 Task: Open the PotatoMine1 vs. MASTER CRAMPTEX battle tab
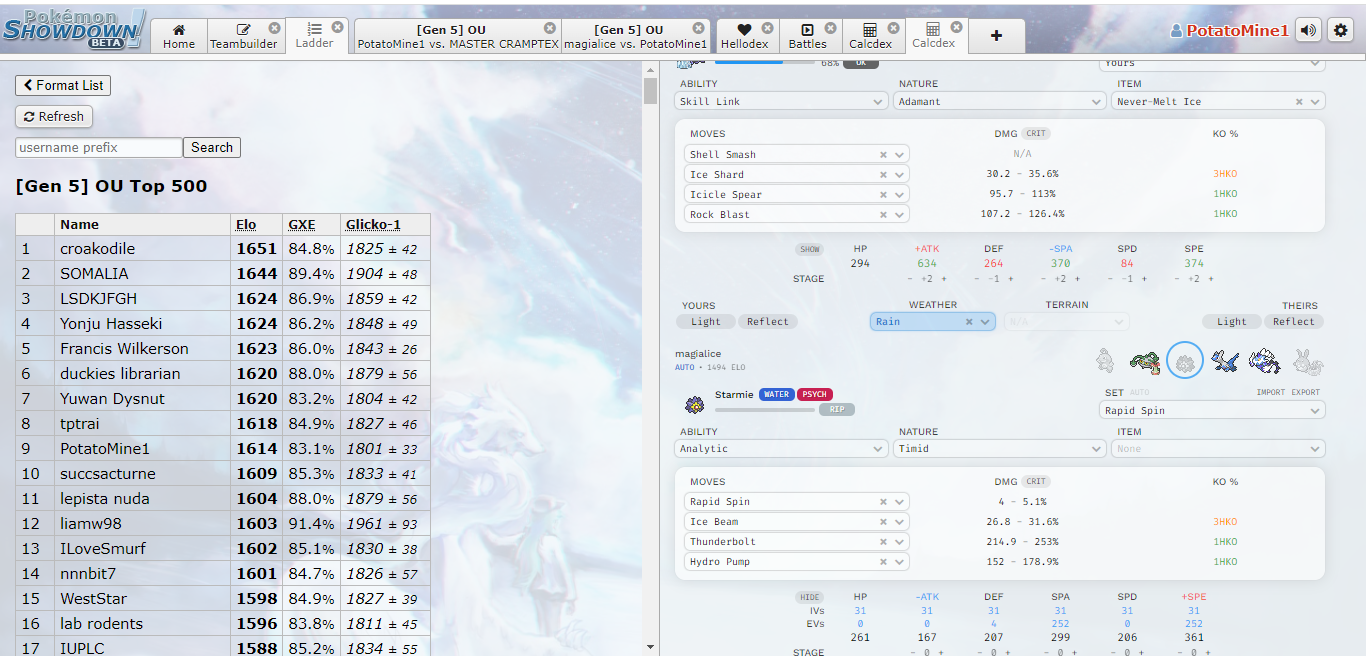[458, 36]
